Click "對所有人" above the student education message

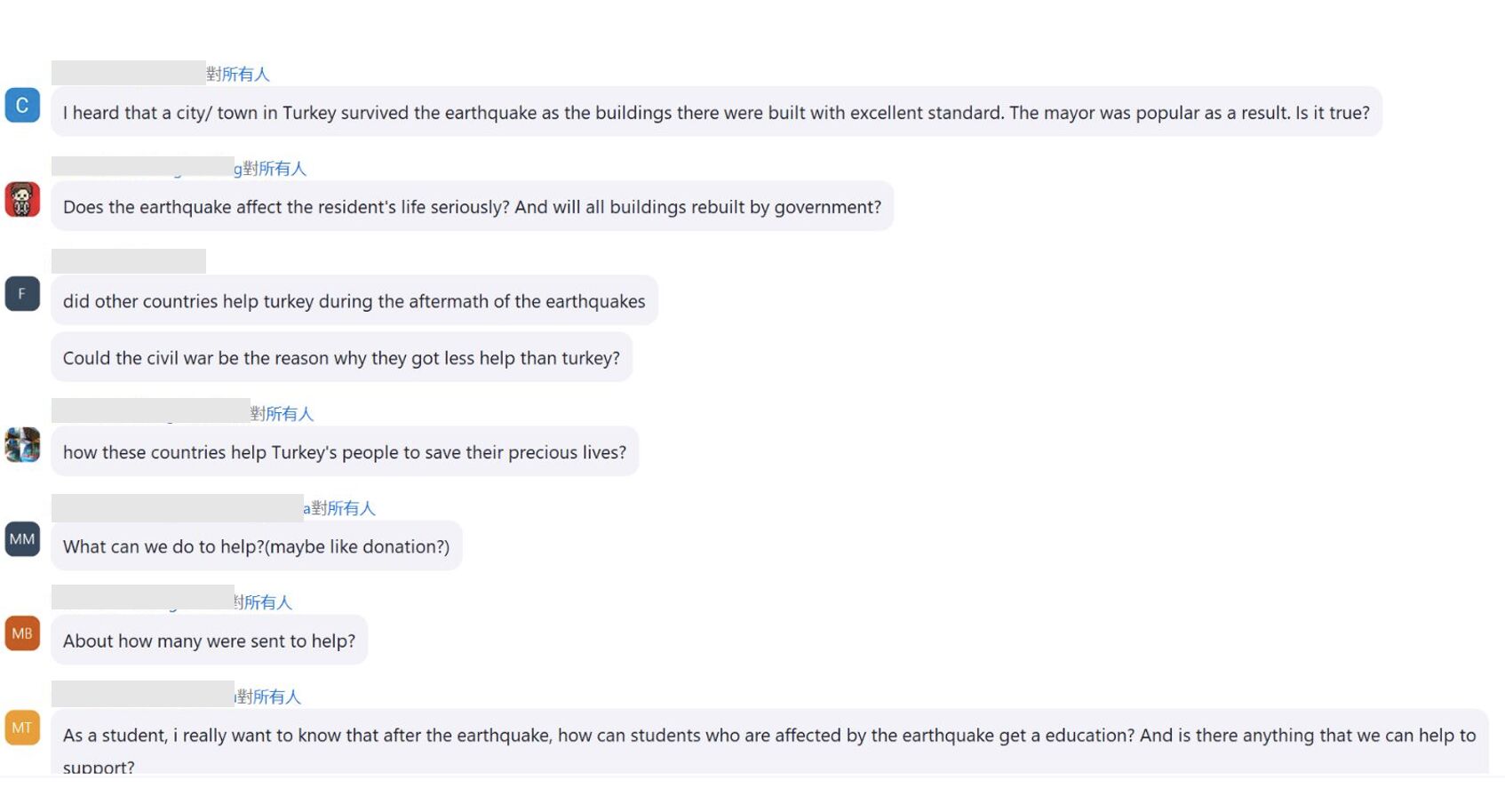click(x=268, y=697)
